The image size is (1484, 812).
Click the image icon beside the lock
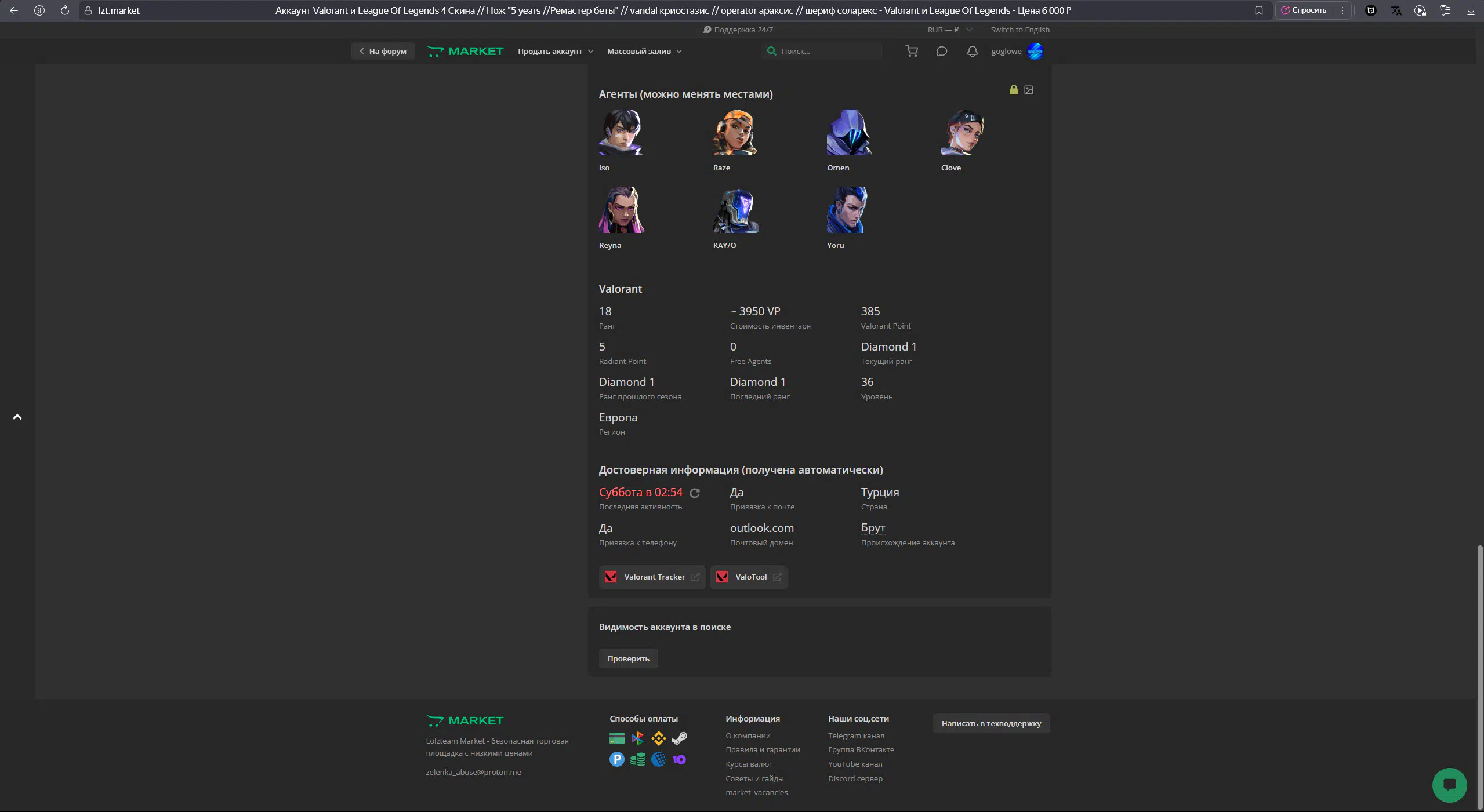click(x=1029, y=90)
